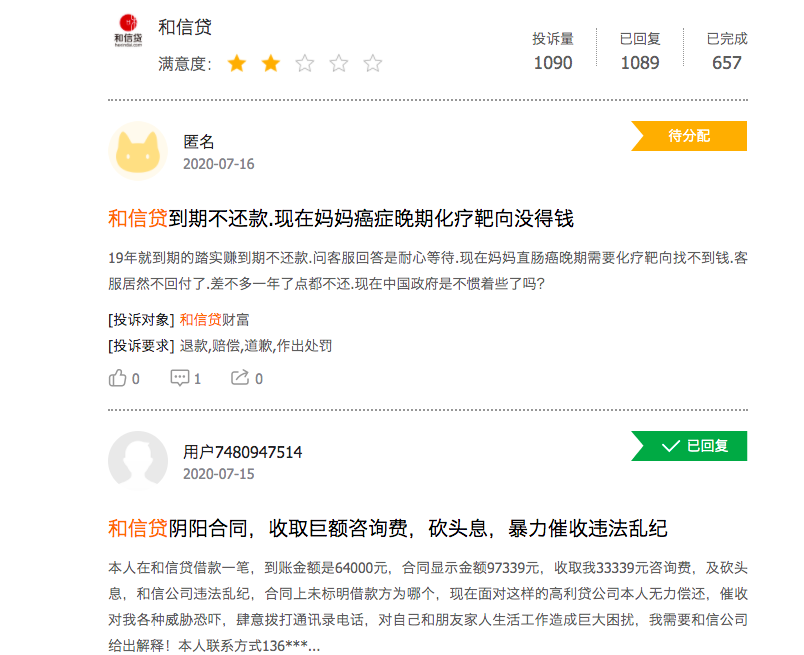Click the 投诉要求 退款,赔偿,道歉 line
Screen dimensions: 804x655
220,346
